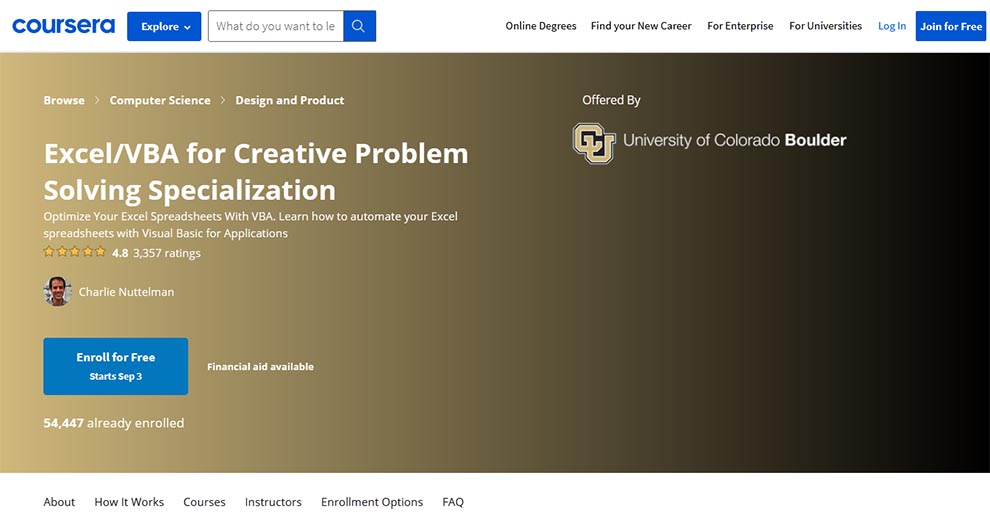This screenshot has height=528, width=990.
Task: Focus the 'What do you want to learn' search field
Action: point(275,26)
